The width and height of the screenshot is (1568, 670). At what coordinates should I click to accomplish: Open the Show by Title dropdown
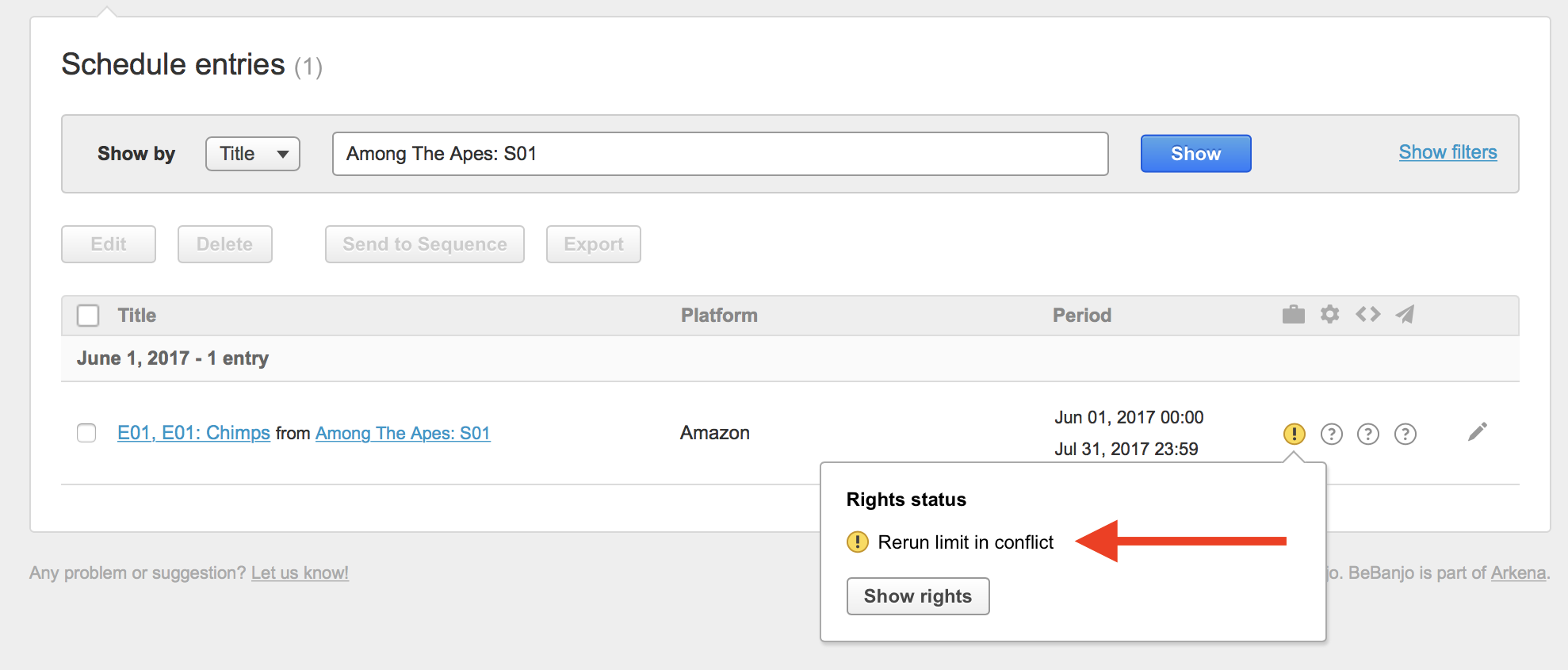(252, 154)
